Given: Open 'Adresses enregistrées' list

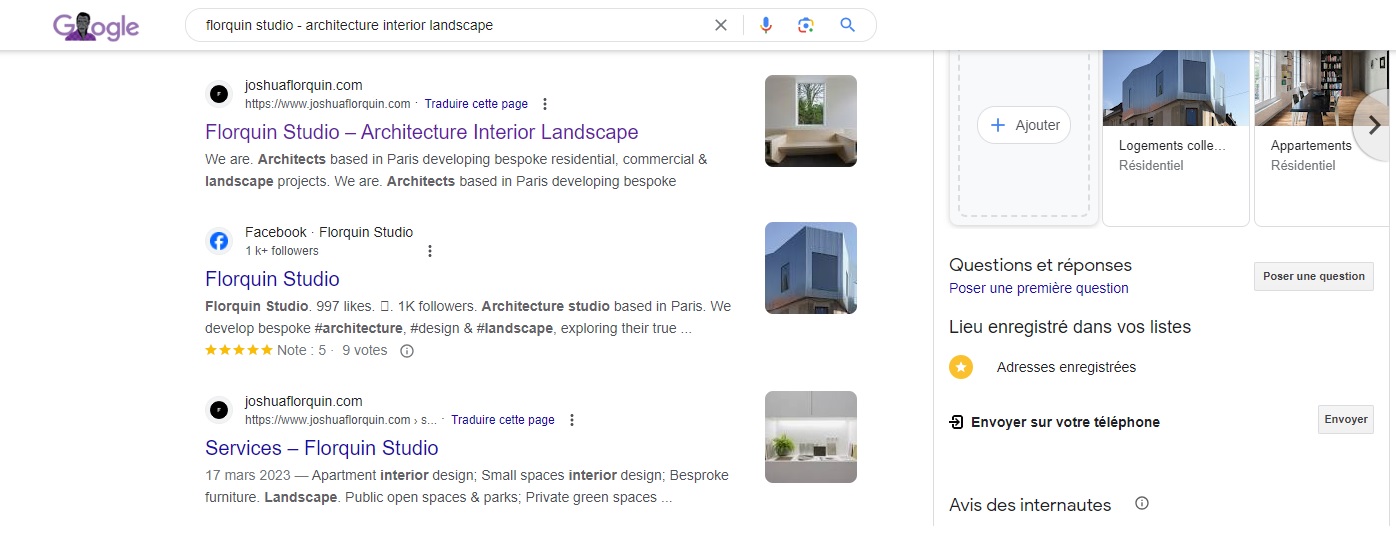Looking at the screenshot, I should coord(1066,367).
